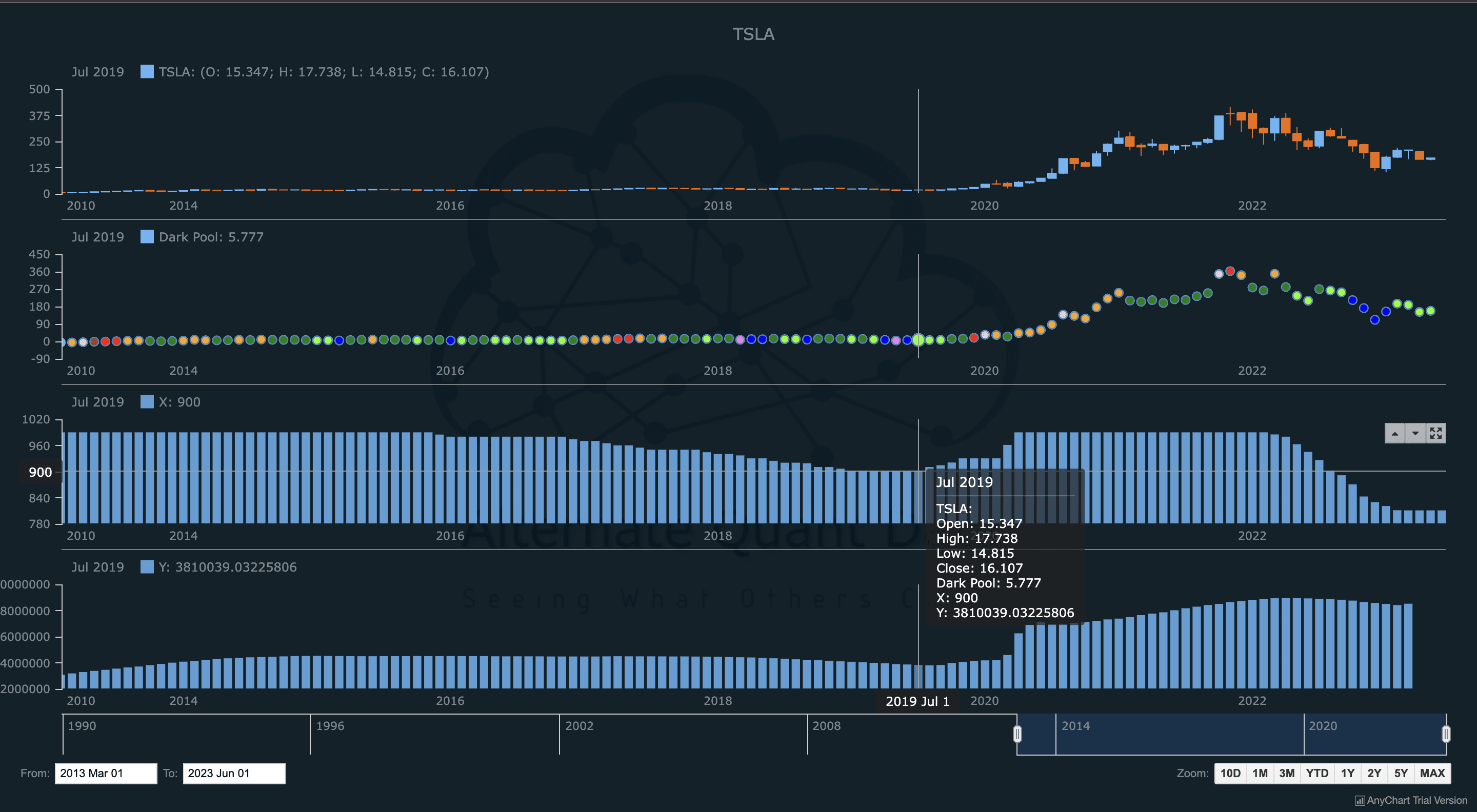The width and height of the screenshot is (1477, 812).
Task: Grab the left scroller range handle
Action: point(1017,734)
